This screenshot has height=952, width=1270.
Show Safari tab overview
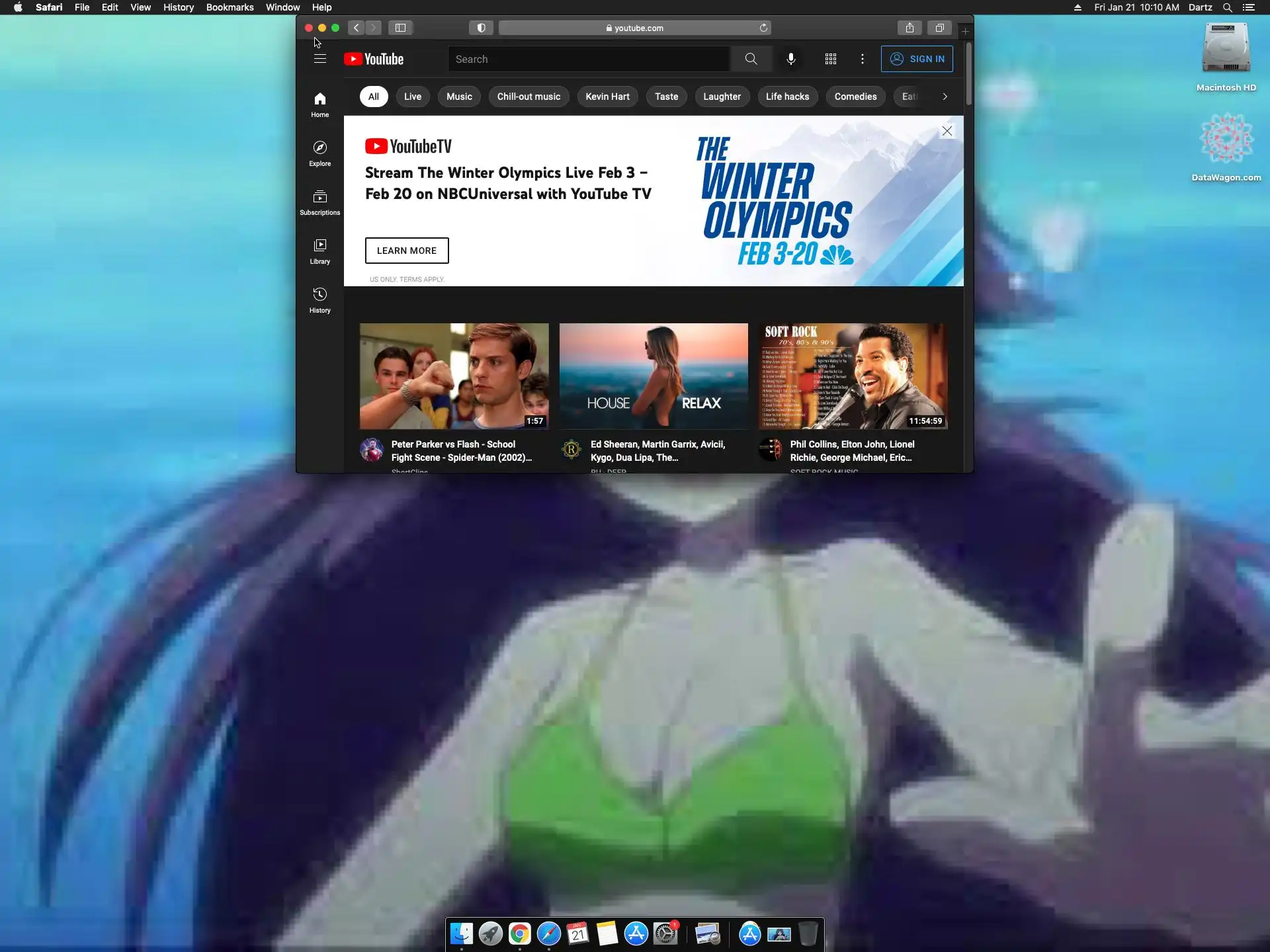click(x=939, y=28)
